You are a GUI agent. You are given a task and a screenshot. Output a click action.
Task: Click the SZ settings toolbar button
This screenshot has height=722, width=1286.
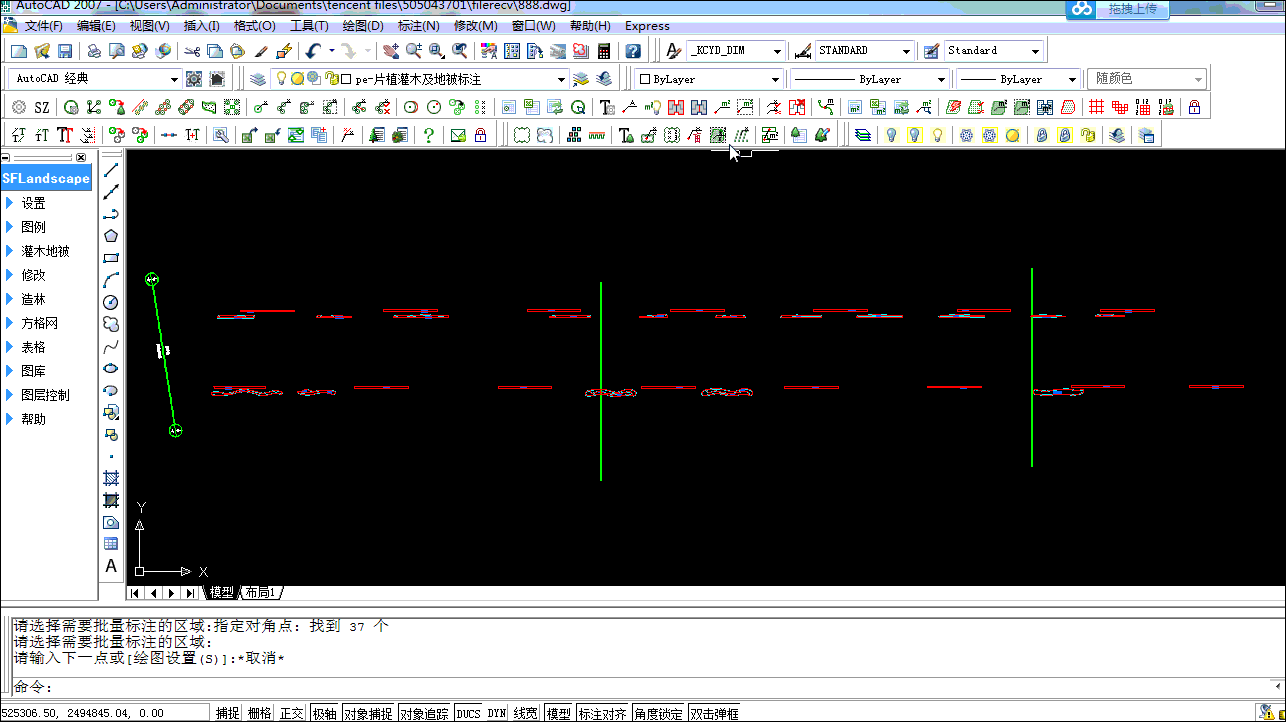pyautogui.click(x=41, y=107)
